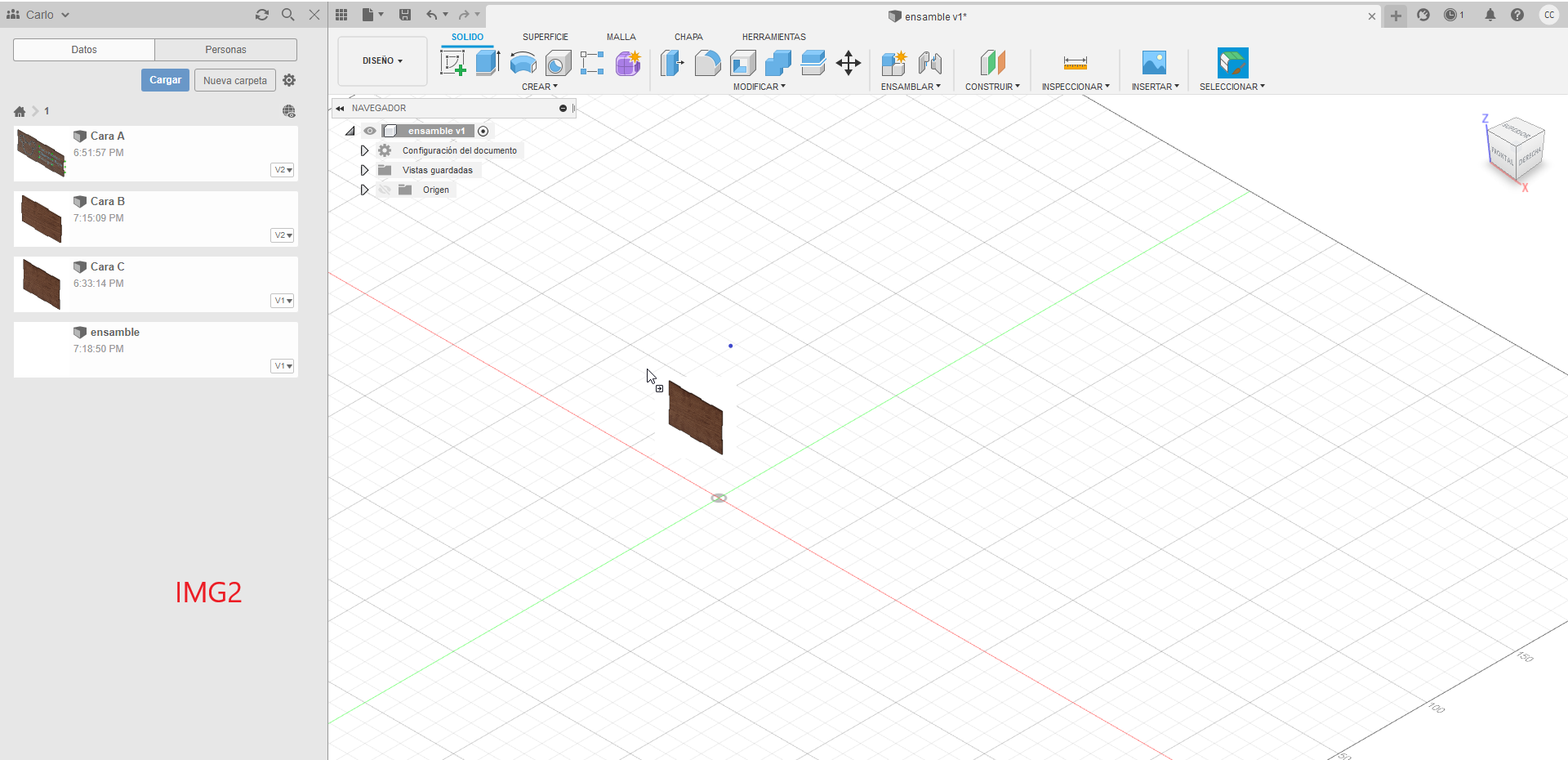Image resolution: width=1568 pixels, height=760 pixels.
Task: Open the extensions icon
Action: pos(1423,15)
